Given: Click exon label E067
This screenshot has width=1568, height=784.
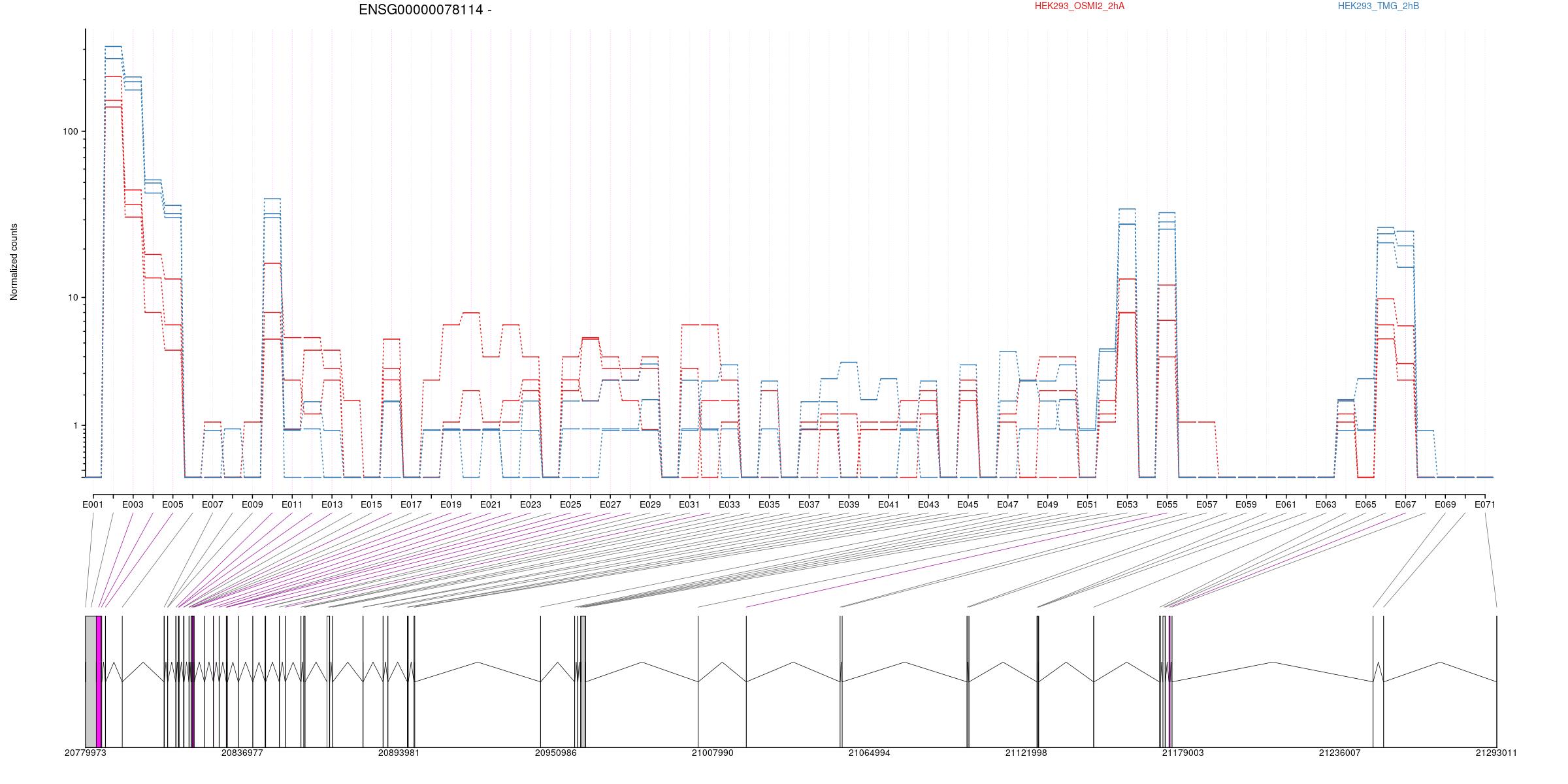Looking at the screenshot, I should (1405, 504).
